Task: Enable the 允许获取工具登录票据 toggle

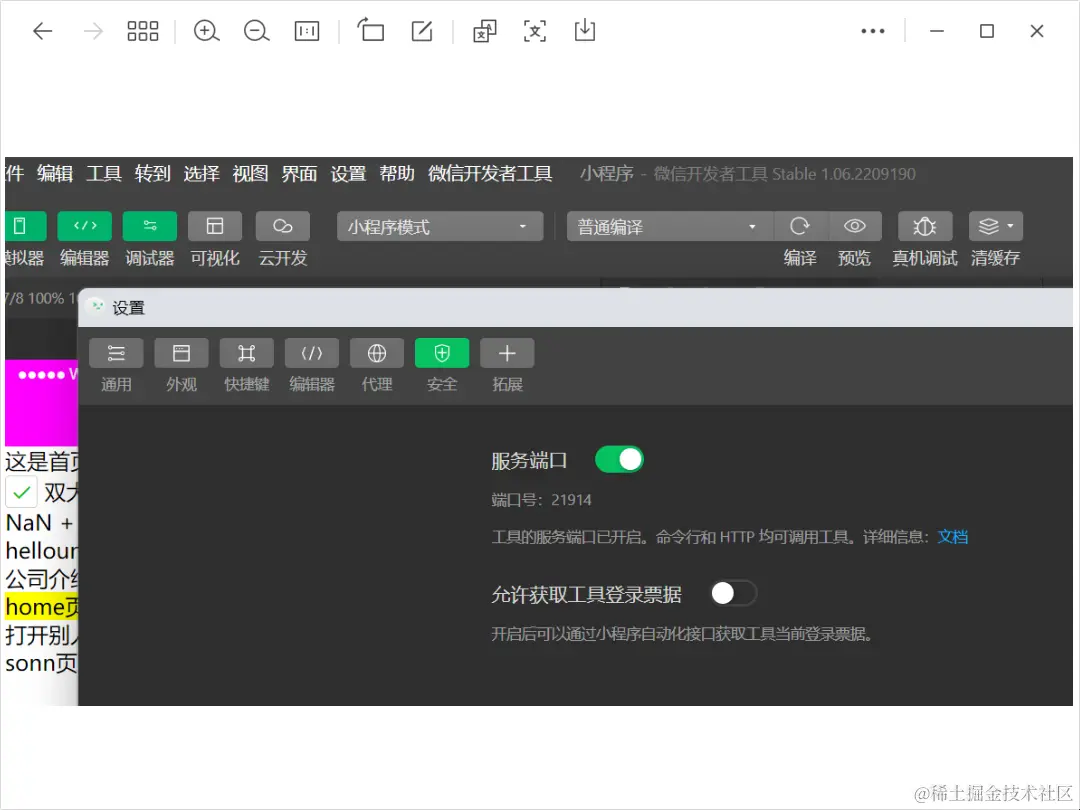Action: click(733, 593)
